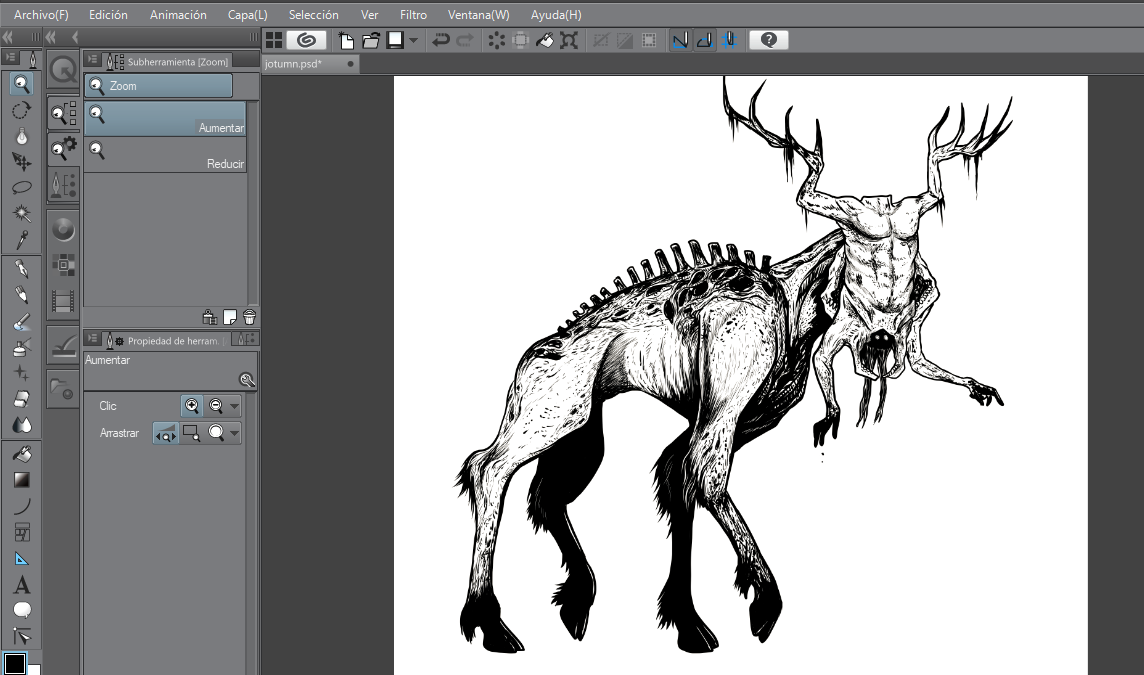Click the black main color swatch

(x=15, y=663)
